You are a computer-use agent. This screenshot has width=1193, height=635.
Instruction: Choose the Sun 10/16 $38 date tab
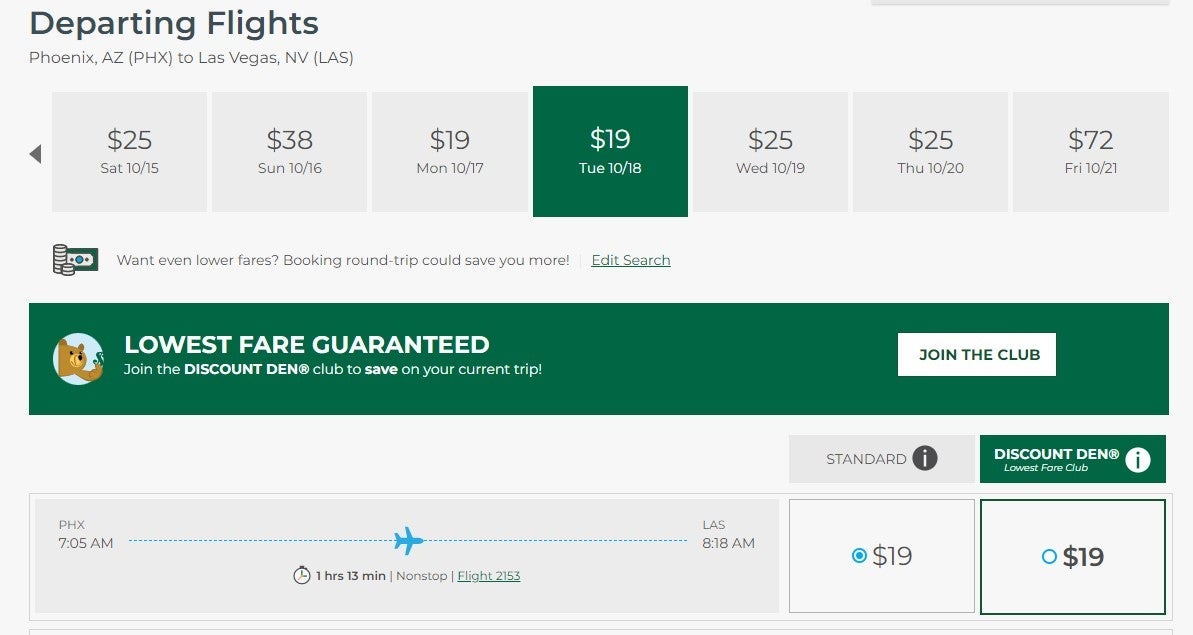(x=290, y=152)
